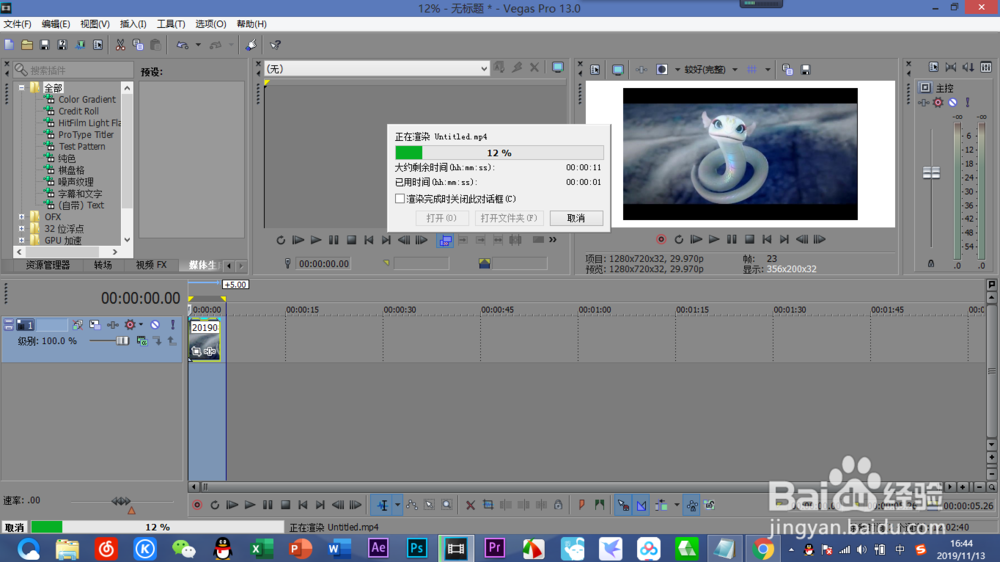Expand the OFX folder in plugin tree
This screenshot has height=562, width=1000.
coord(22,217)
